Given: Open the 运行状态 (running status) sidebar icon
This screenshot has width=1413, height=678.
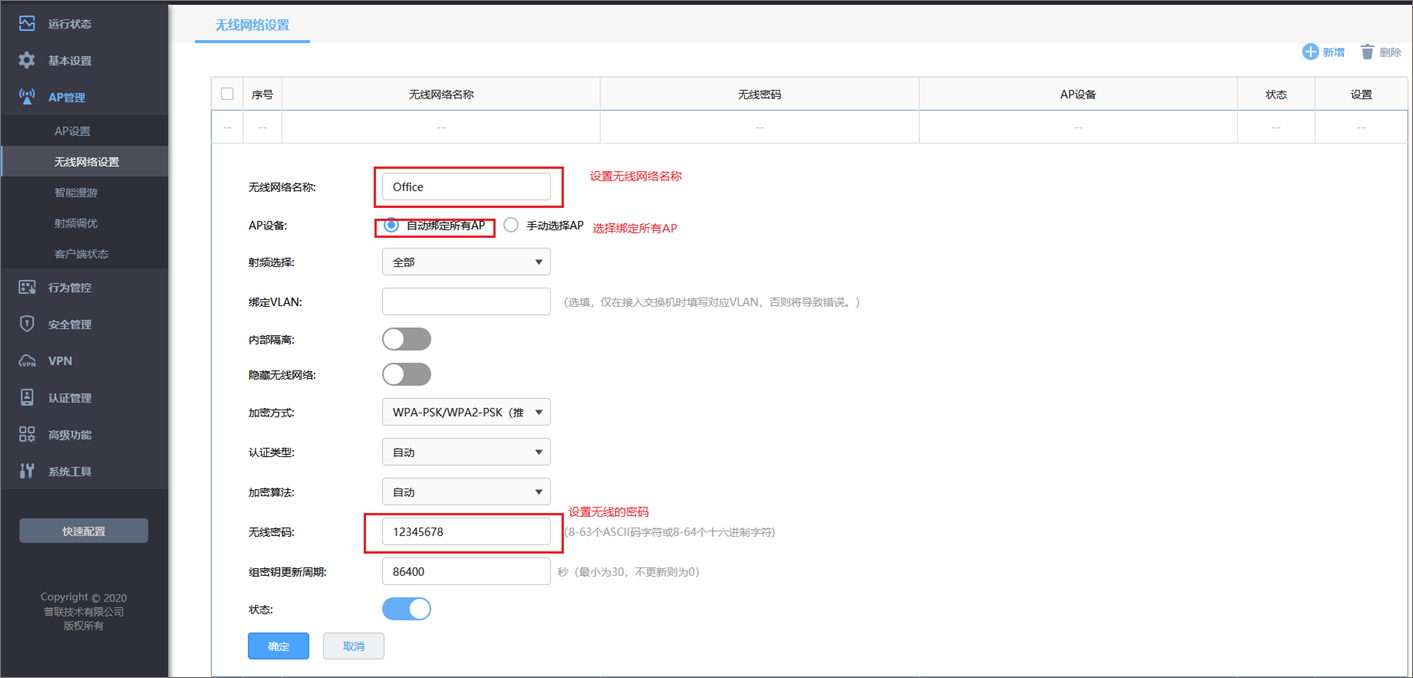Looking at the screenshot, I should tap(27, 23).
